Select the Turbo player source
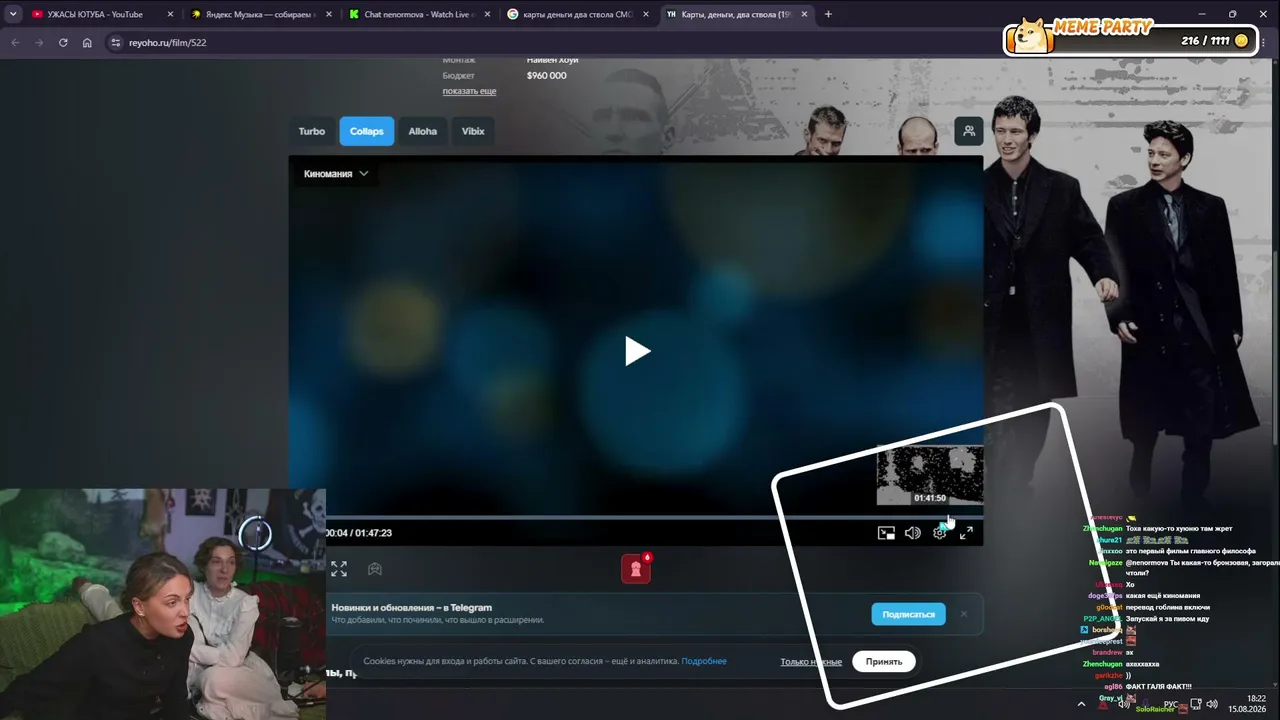This screenshot has width=1280, height=720. (x=312, y=131)
